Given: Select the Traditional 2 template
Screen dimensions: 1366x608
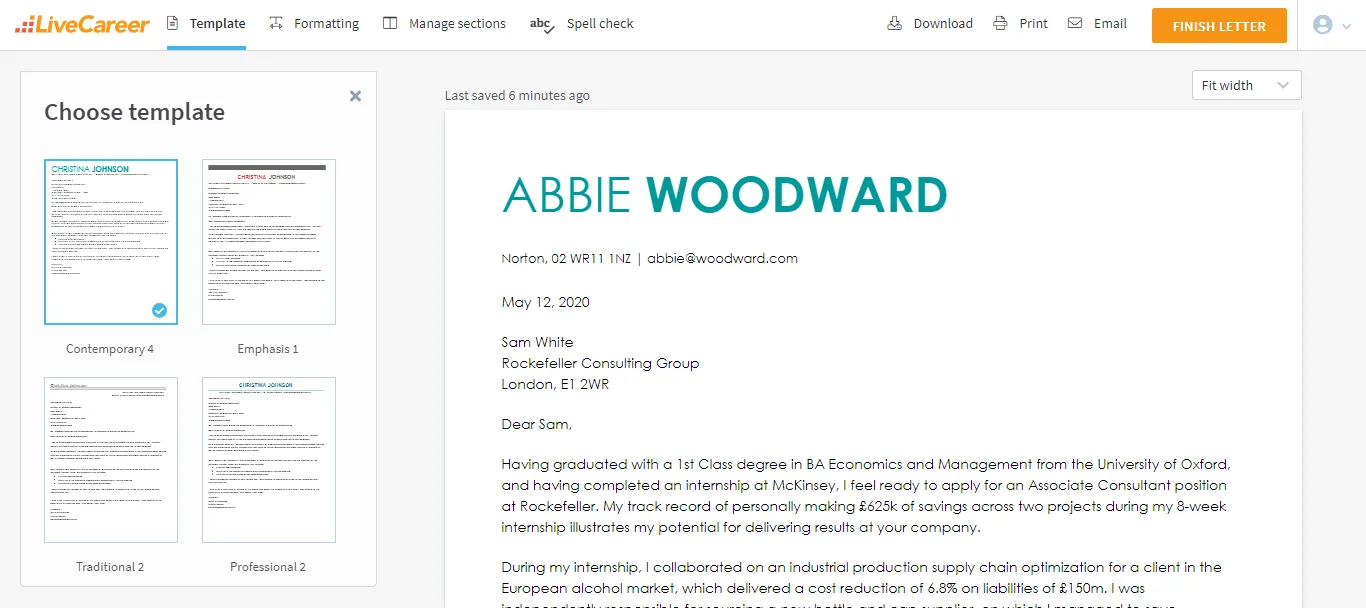Looking at the screenshot, I should coord(110,460).
